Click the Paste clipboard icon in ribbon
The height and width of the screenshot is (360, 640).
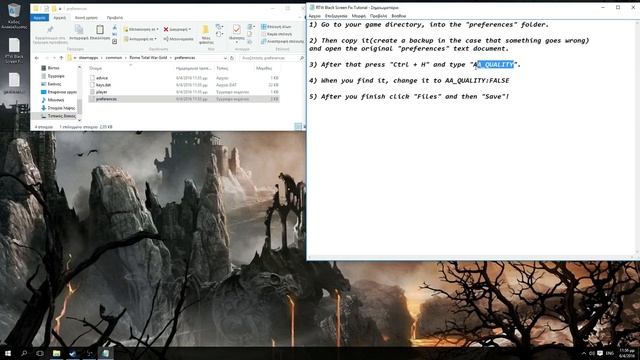100,29
